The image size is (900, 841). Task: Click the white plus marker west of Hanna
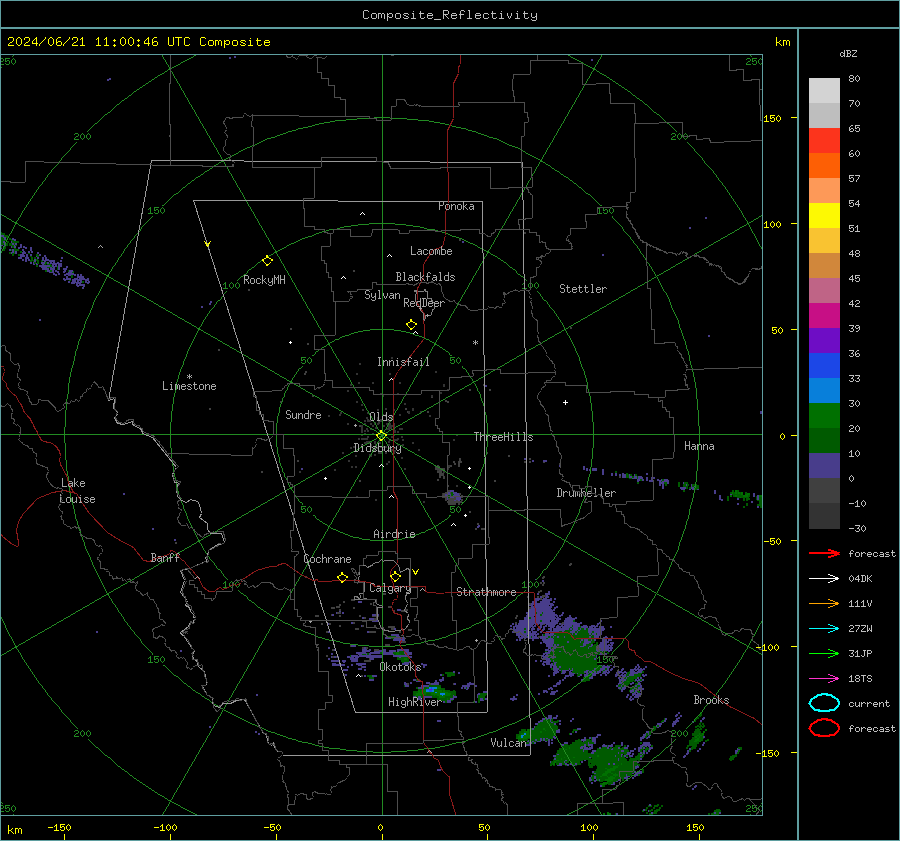coord(565,402)
